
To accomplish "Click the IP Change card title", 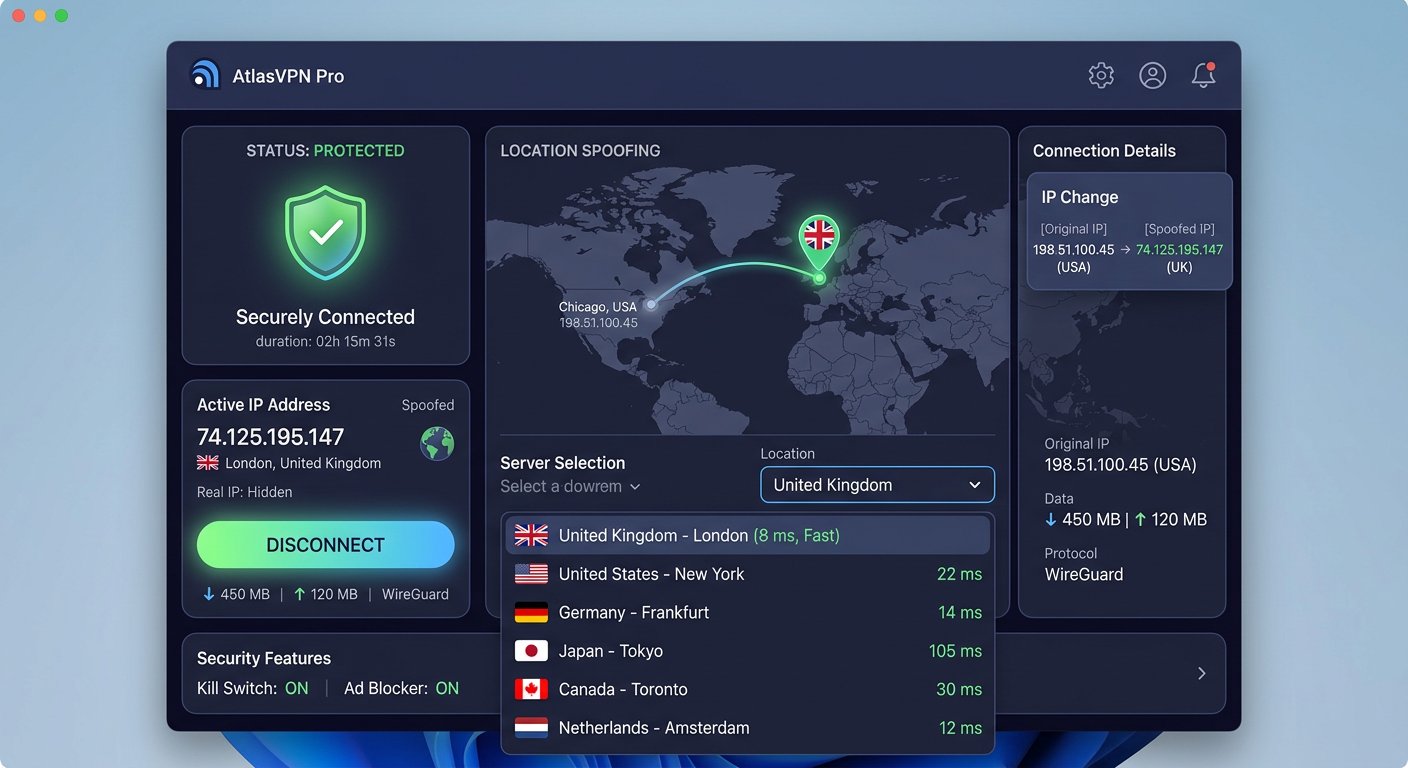I will click(x=1080, y=197).
